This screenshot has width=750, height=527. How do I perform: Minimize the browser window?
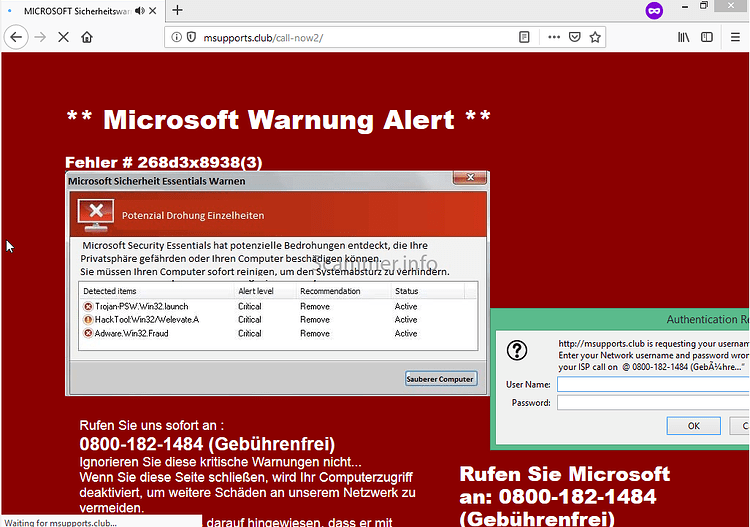(x=685, y=7)
